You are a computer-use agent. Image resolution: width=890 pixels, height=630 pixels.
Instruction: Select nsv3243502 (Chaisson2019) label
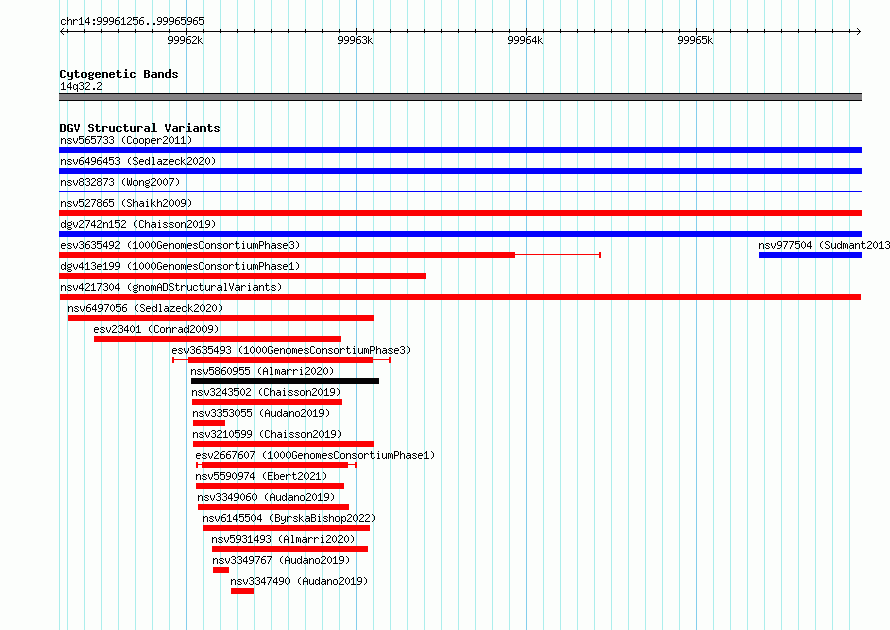266,392
